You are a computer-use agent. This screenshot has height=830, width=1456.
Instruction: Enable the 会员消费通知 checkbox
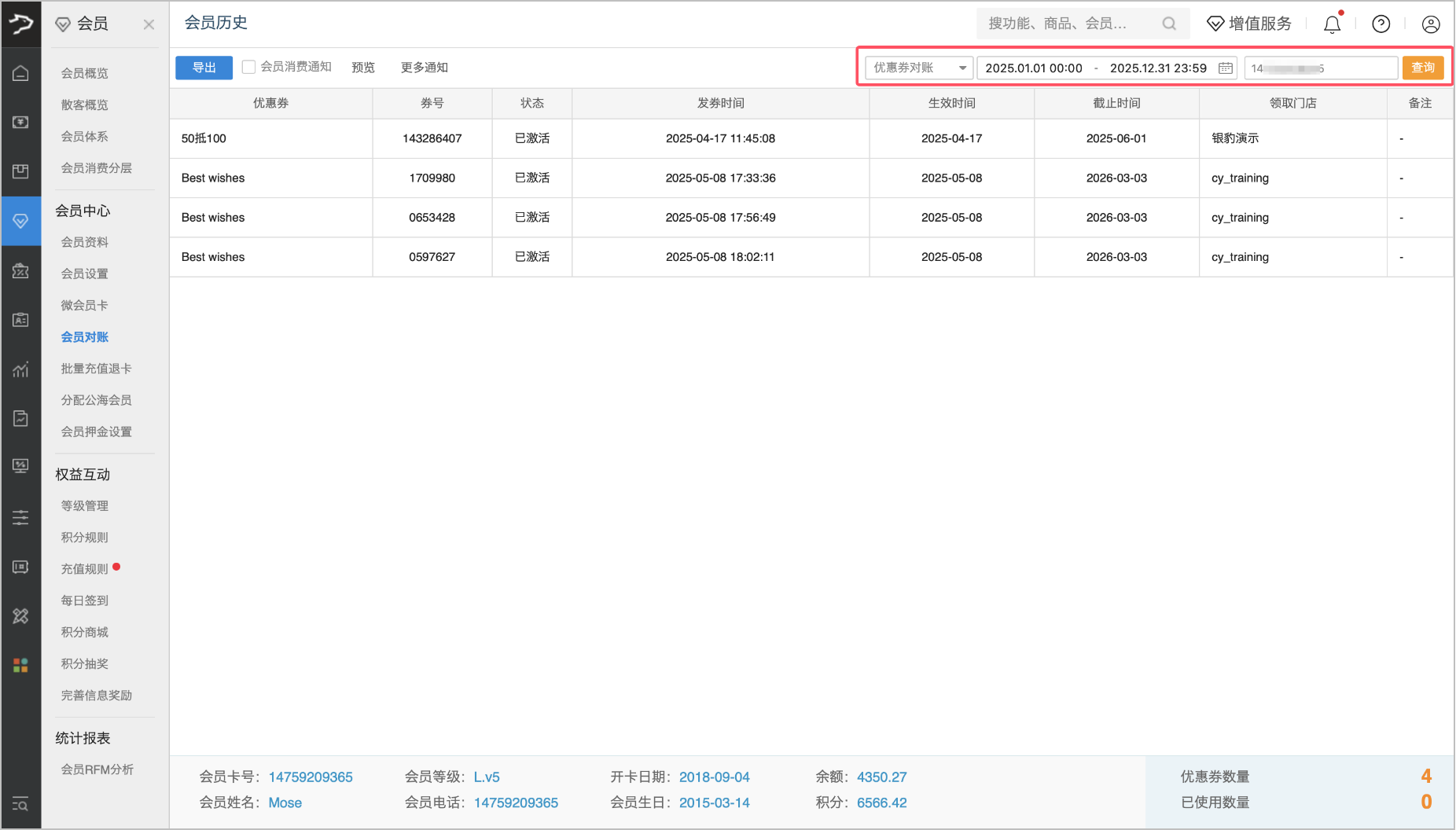[x=248, y=67]
